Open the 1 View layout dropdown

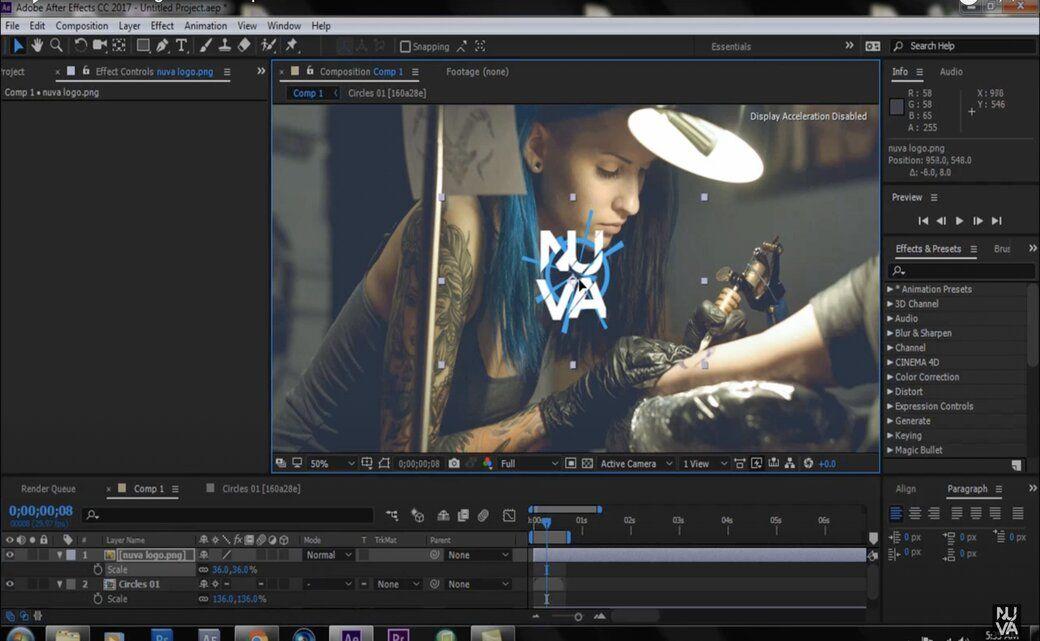[705, 463]
